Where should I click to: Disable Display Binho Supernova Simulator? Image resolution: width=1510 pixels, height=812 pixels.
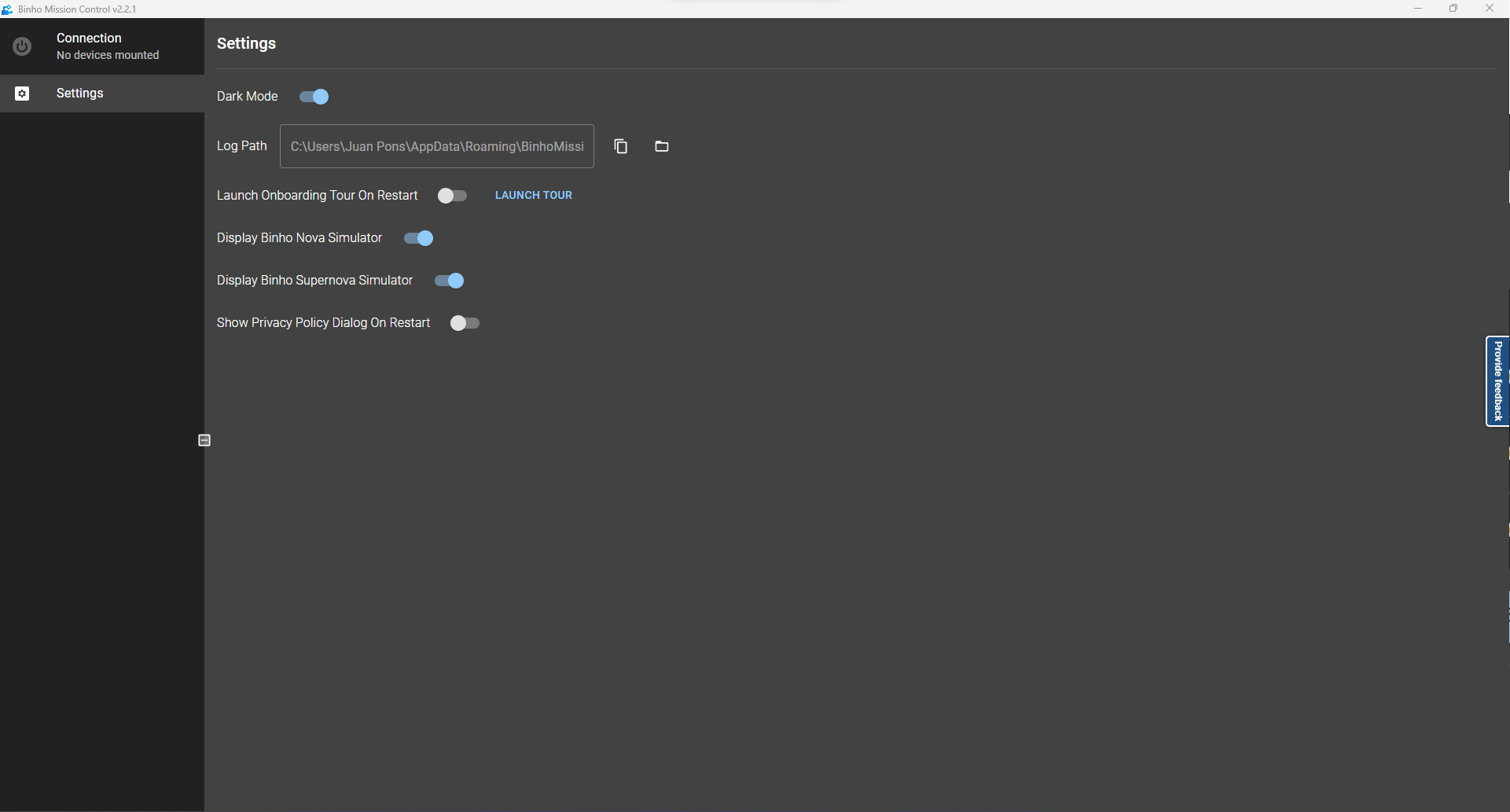click(x=450, y=281)
